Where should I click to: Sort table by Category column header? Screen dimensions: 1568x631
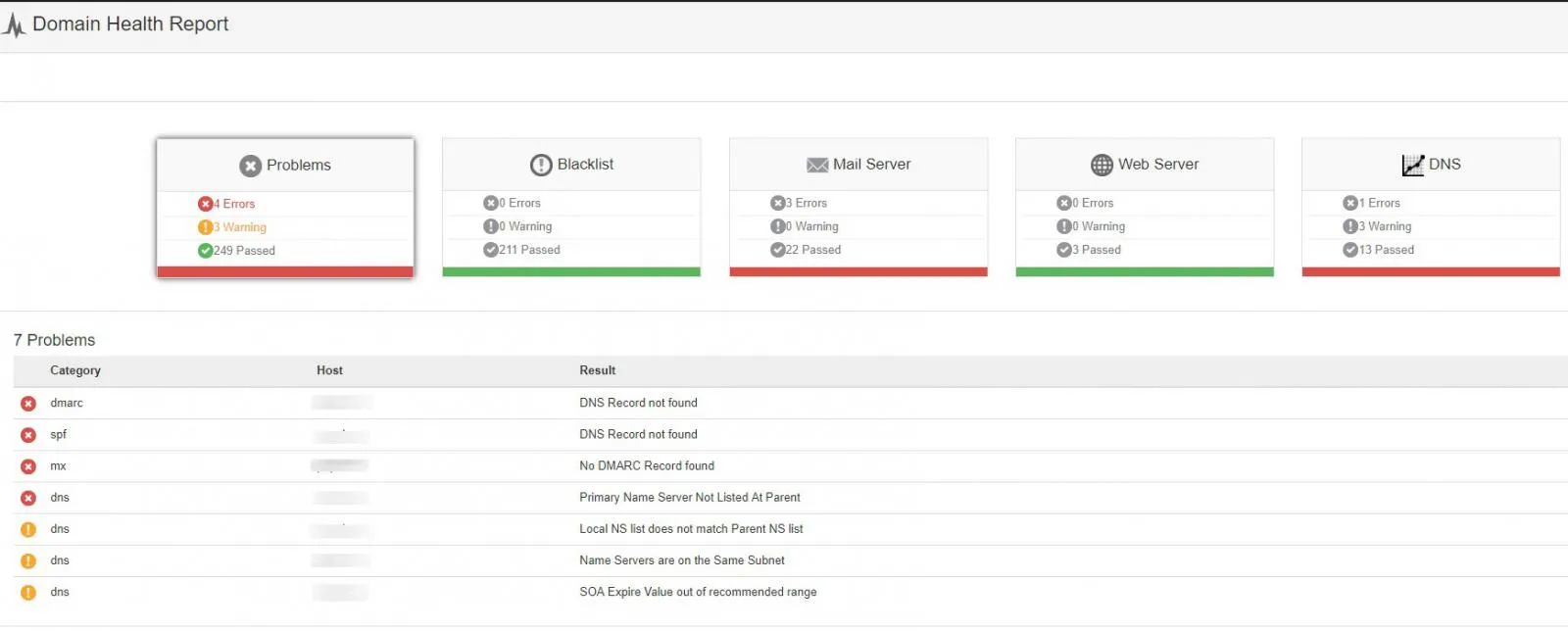tap(75, 370)
